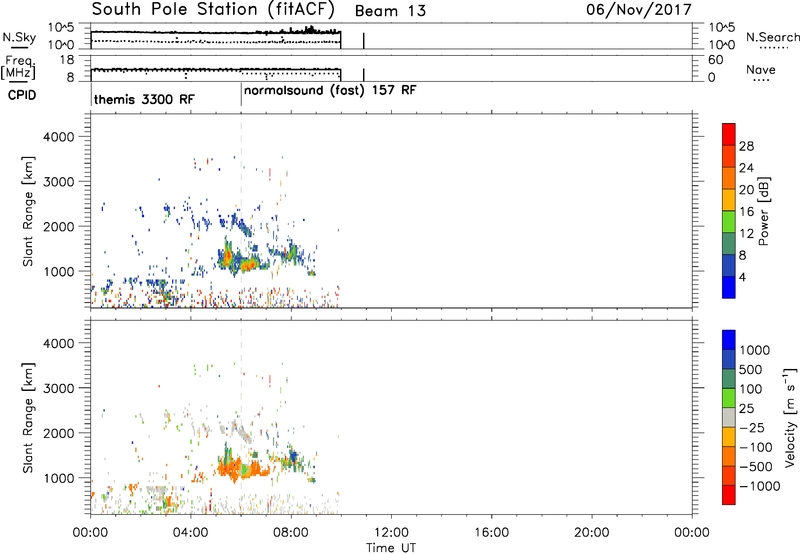Click the date "06/Nov/2017"
The width and height of the screenshot is (800, 554).
639,10
